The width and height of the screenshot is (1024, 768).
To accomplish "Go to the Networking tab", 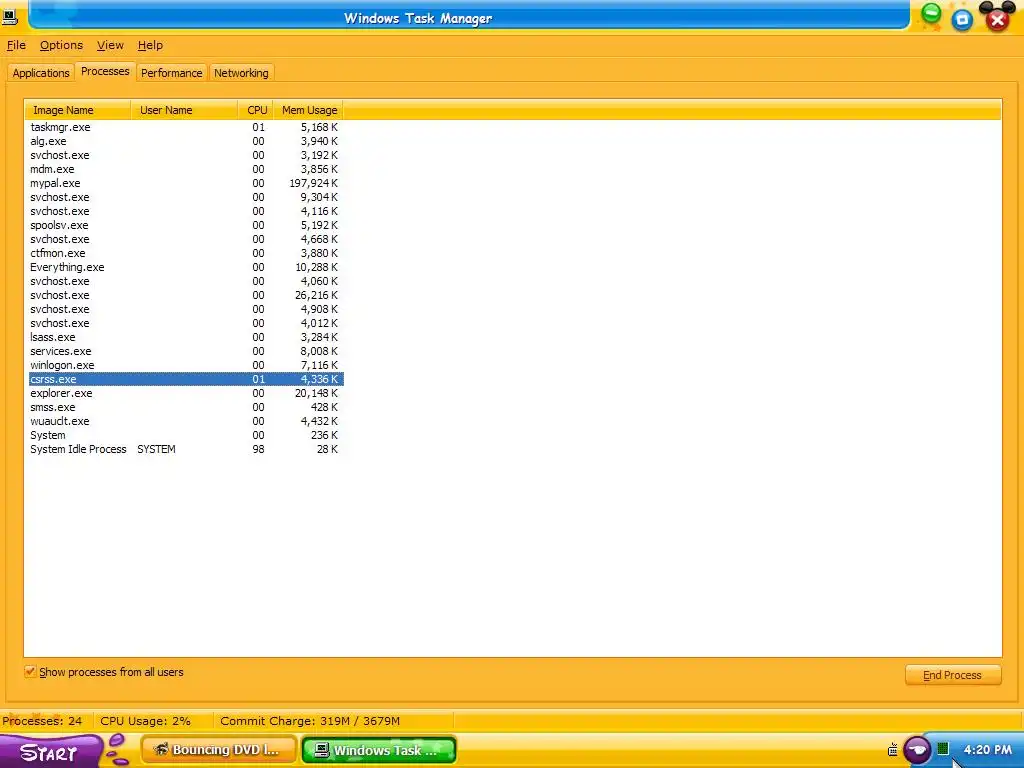I will click(x=241, y=72).
